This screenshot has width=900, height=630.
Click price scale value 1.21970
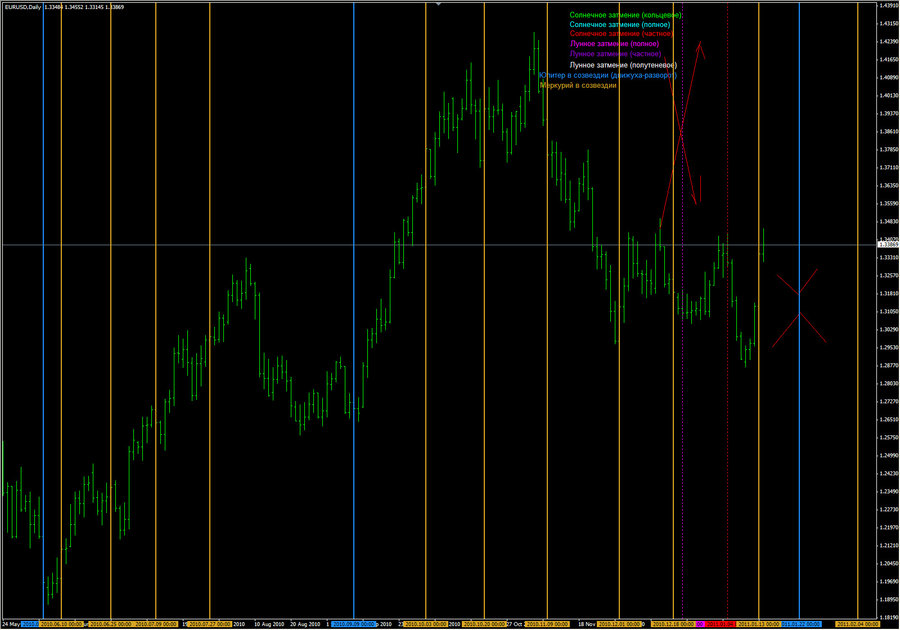coord(889,527)
